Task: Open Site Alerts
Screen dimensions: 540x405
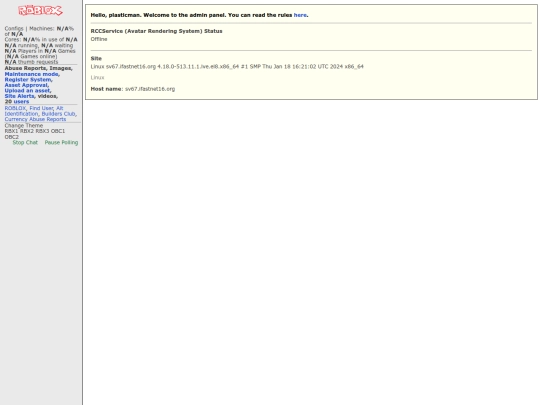Action: point(20,96)
